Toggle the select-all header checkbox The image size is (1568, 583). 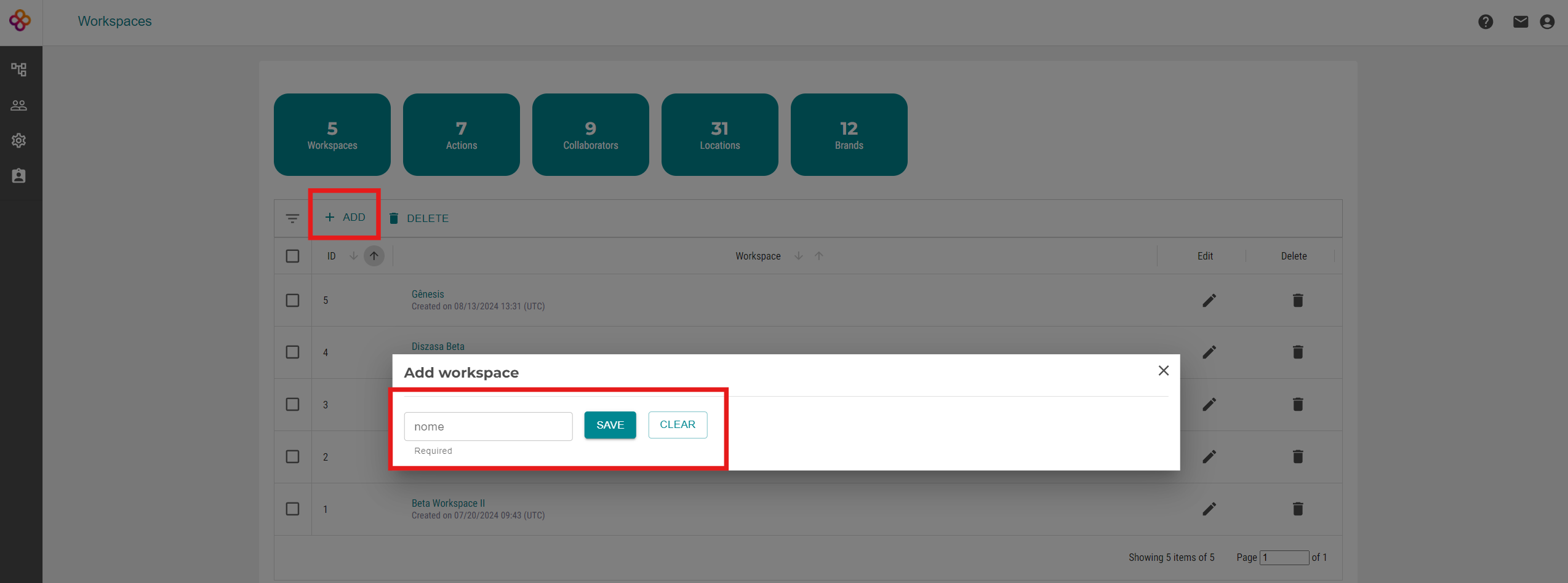[x=292, y=256]
